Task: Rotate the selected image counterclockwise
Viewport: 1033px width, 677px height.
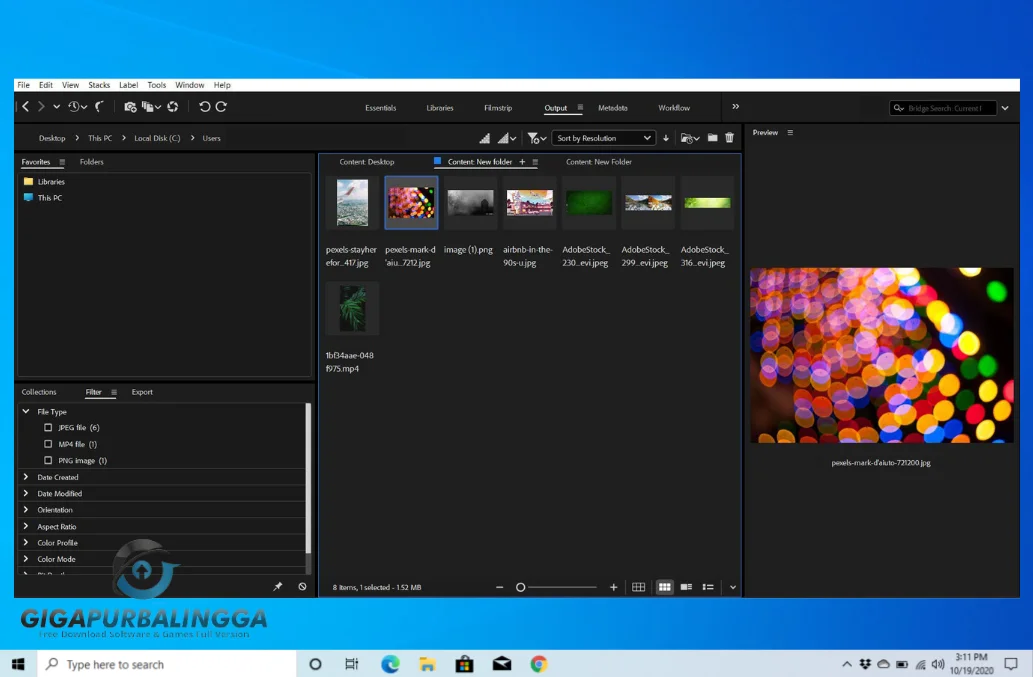Action: 205,107
